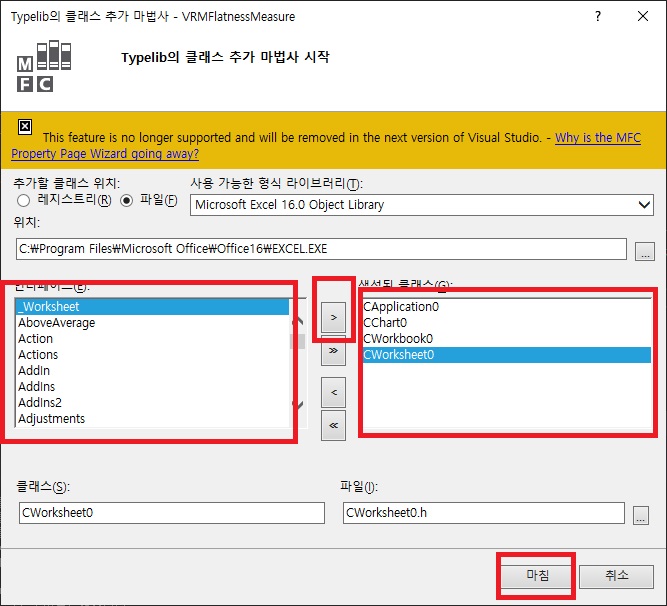Viewport: 667px width, 606px height.
Task: Click the browse button next to location path
Action: tap(645, 251)
